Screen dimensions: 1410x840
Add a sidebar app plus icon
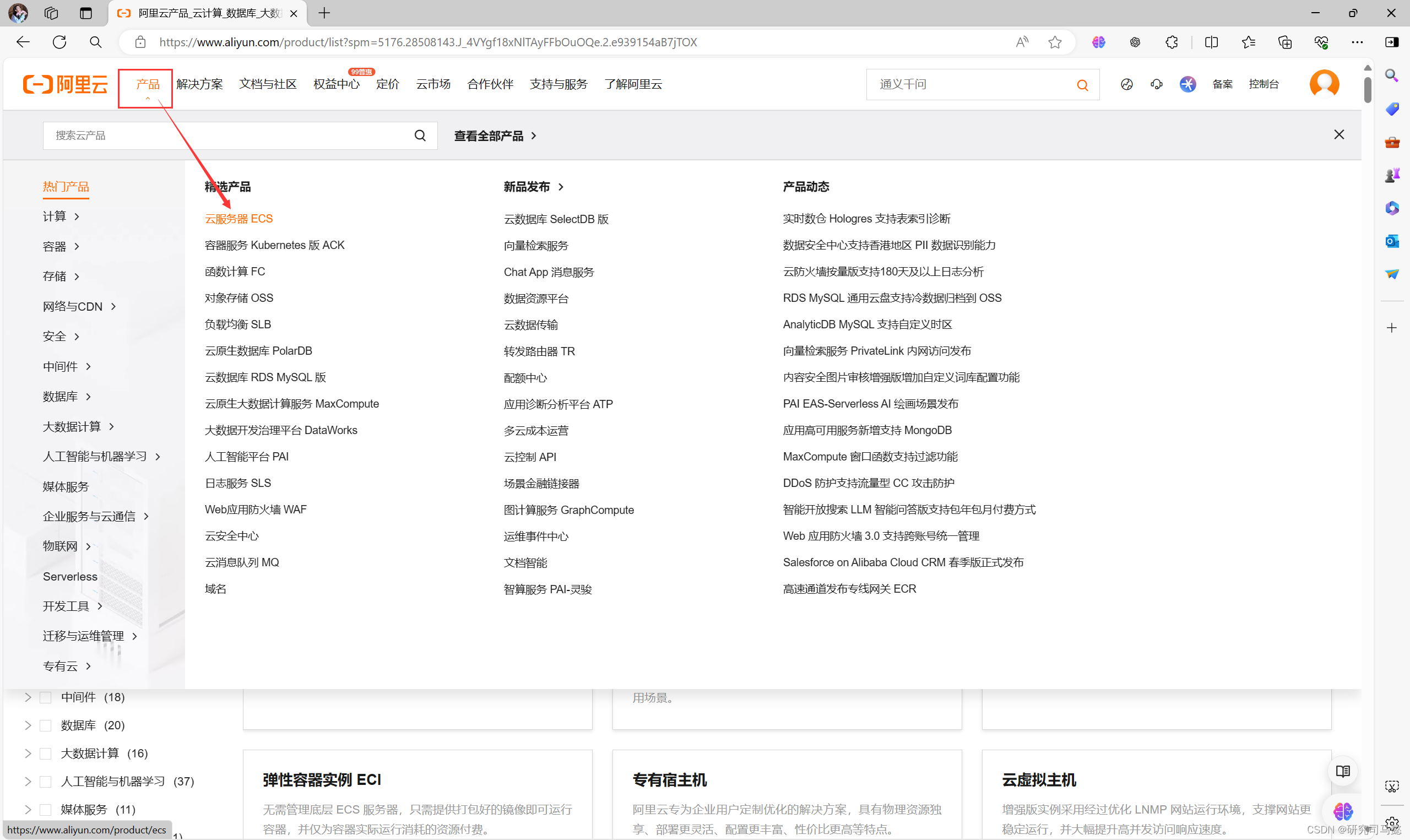pyautogui.click(x=1392, y=328)
